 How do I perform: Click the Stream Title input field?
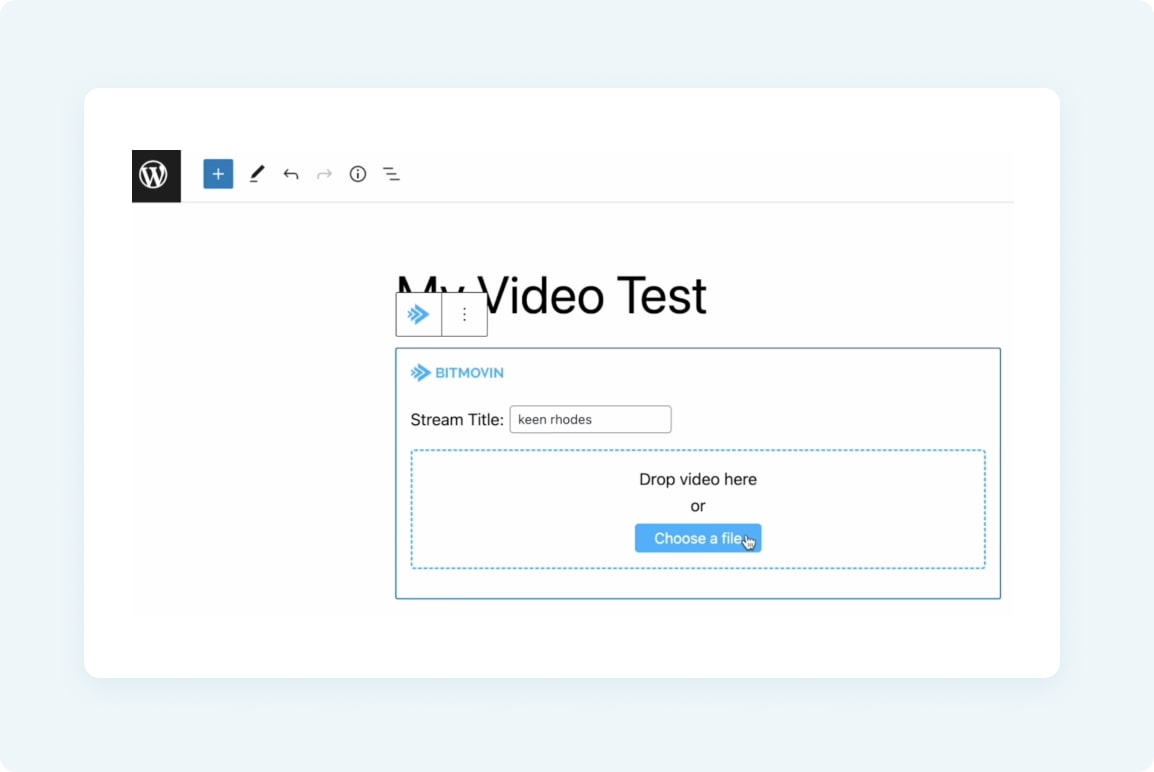(x=590, y=419)
